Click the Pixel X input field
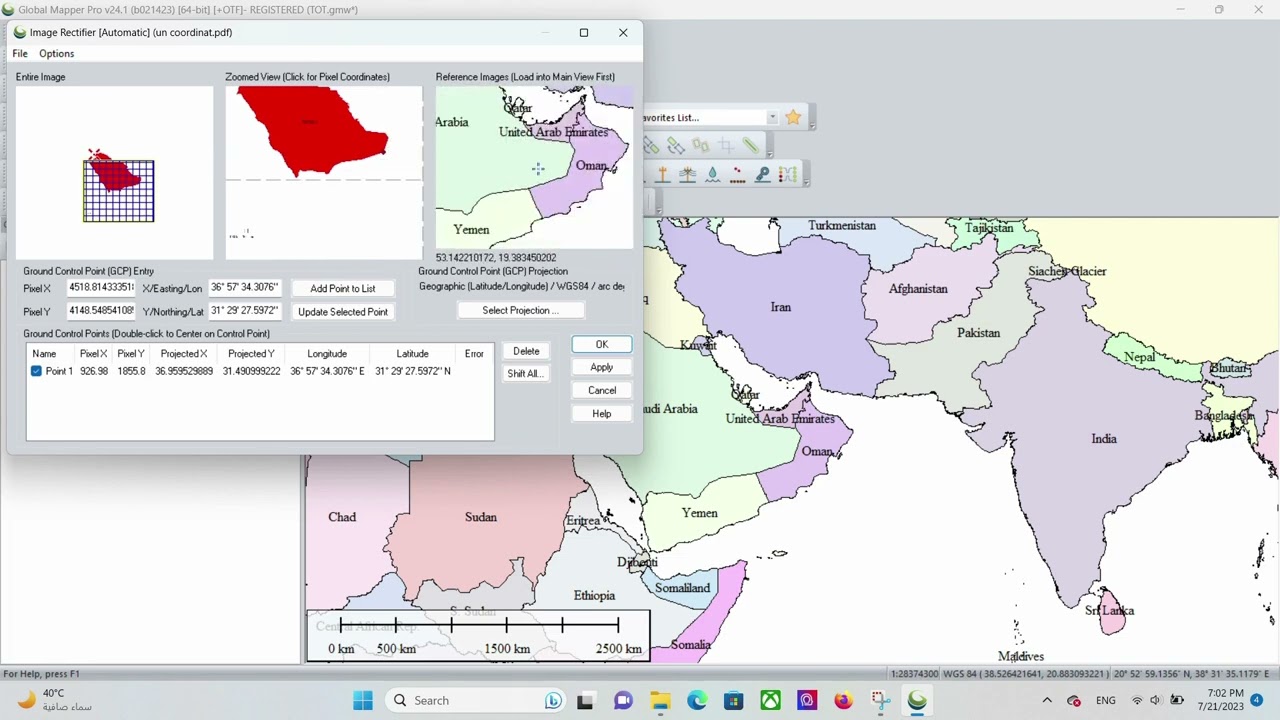The image size is (1280, 720). coord(100,288)
